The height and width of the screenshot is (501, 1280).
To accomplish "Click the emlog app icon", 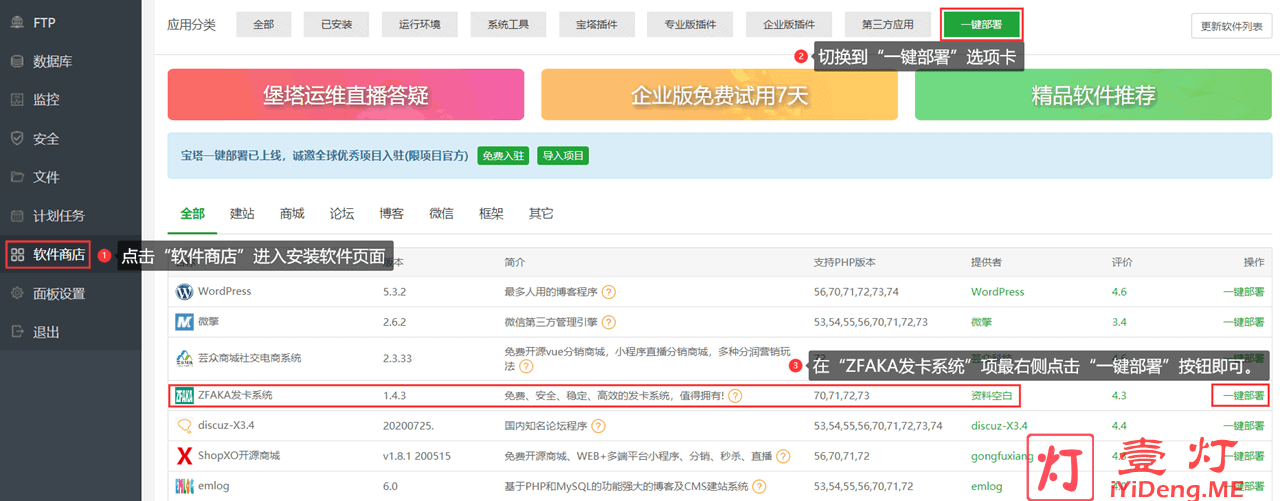I will [x=184, y=486].
